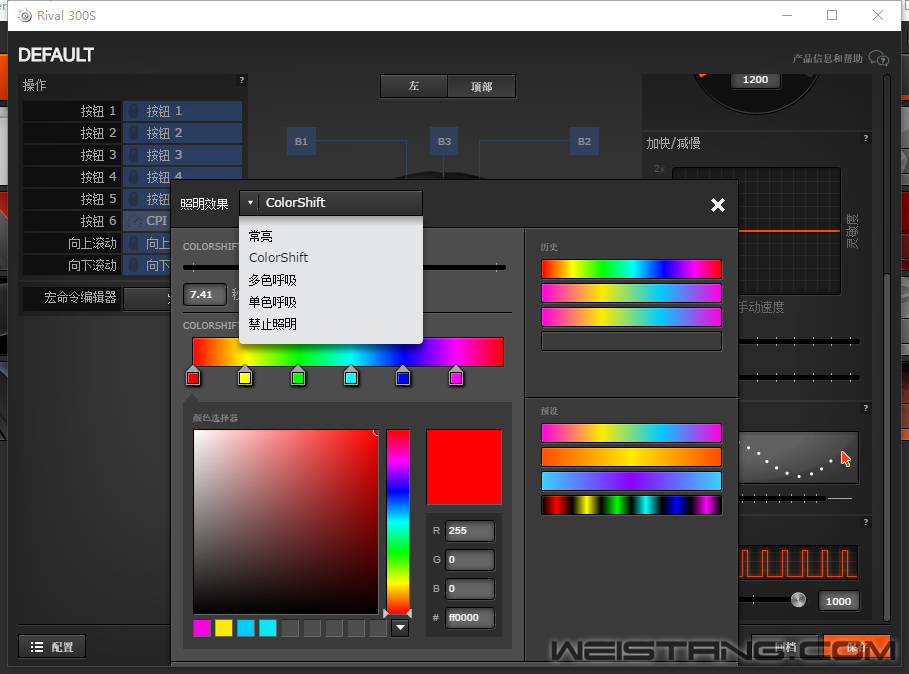Click the speech-bubble help icon beside 产品信息和帮助
909x674 pixels.
pos(879,59)
